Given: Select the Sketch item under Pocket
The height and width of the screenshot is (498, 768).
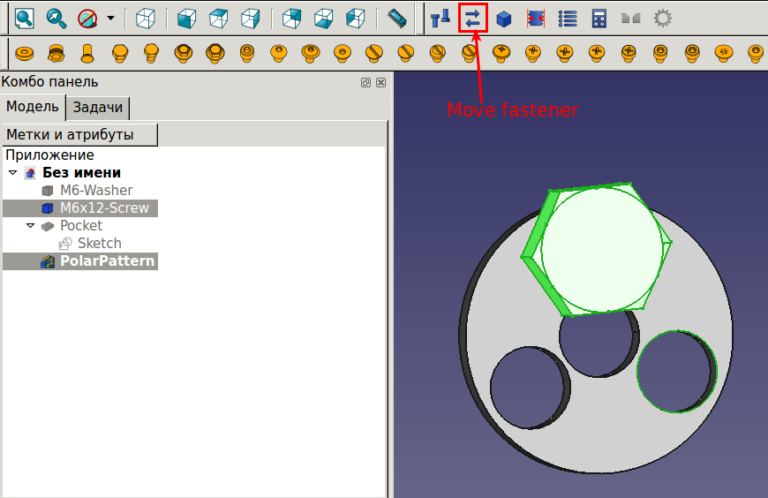Looking at the screenshot, I should pos(99,243).
